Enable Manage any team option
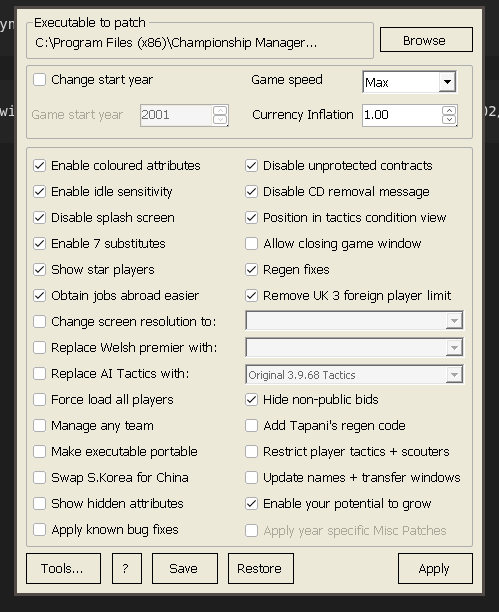This screenshot has height=612, width=499. click(39, 425)
